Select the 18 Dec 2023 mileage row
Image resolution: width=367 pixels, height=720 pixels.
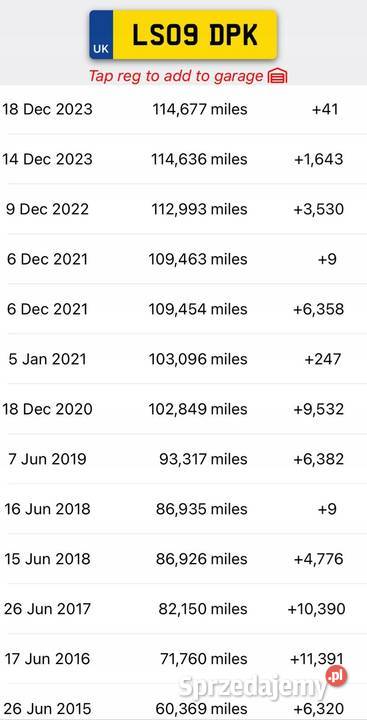coord(183,109)
